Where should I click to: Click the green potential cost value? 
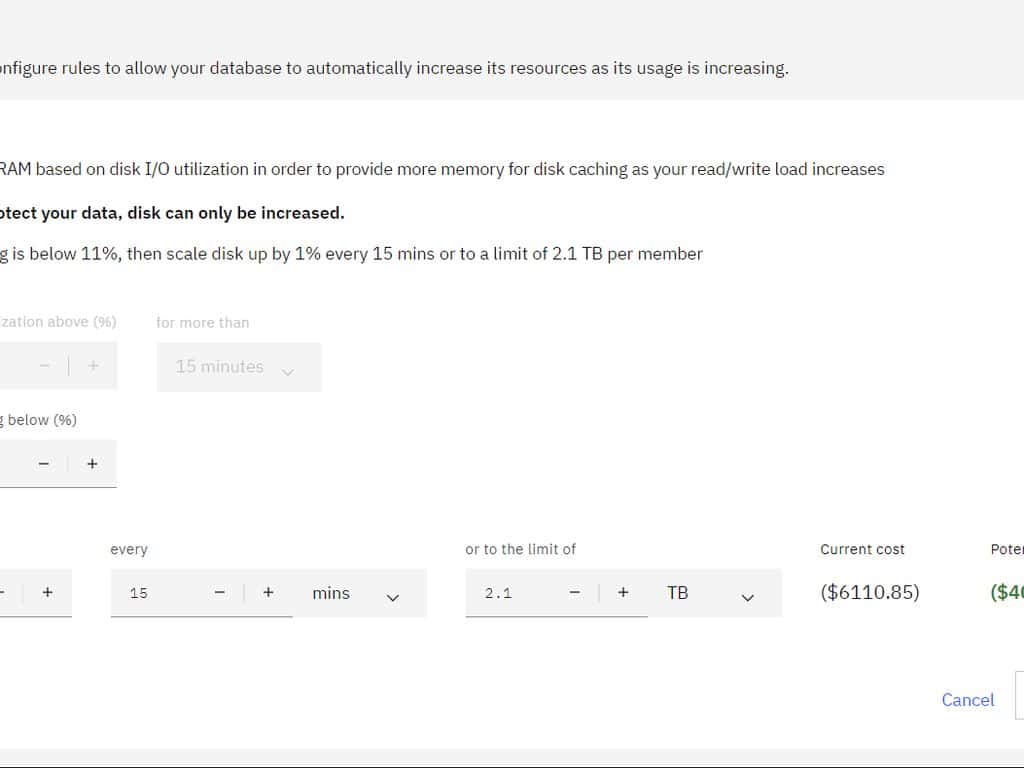pyautogui.click(x=1006, y=592)
